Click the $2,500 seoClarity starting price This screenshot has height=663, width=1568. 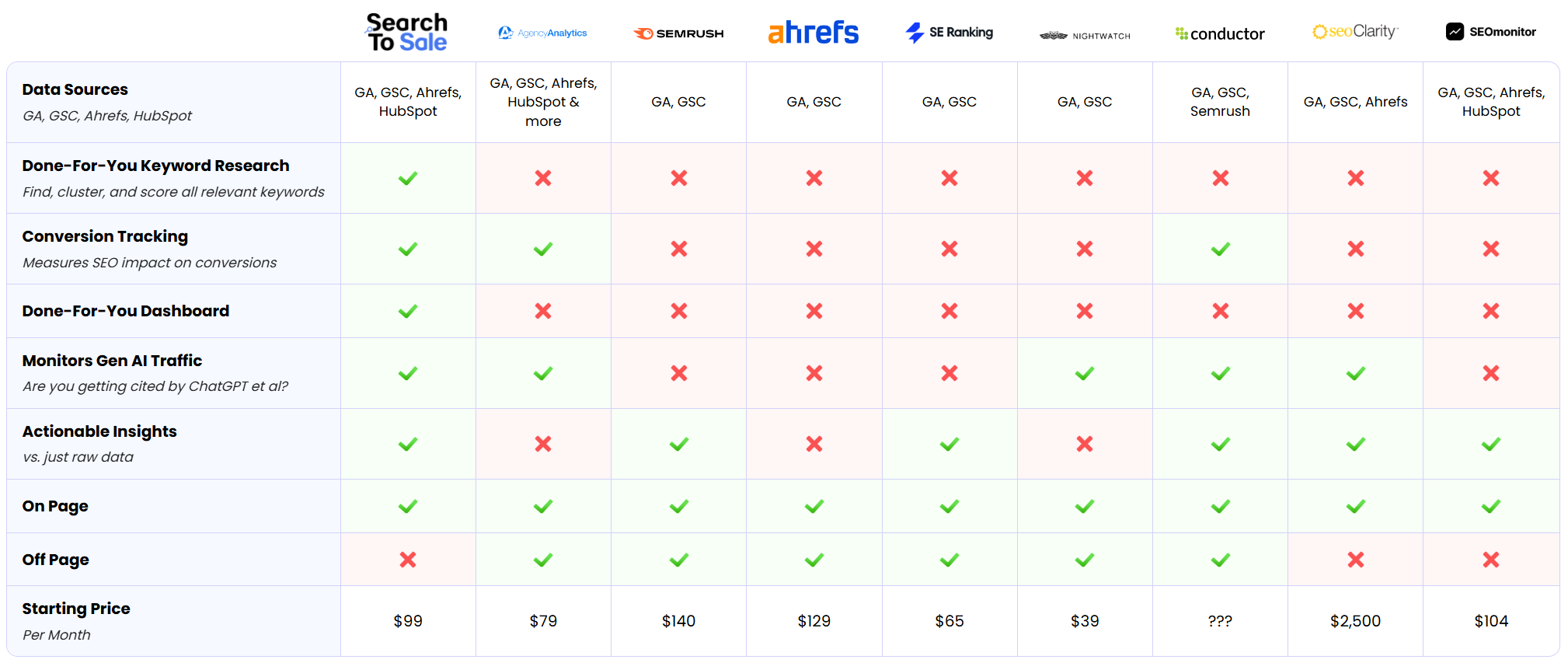coord(1355,621)
